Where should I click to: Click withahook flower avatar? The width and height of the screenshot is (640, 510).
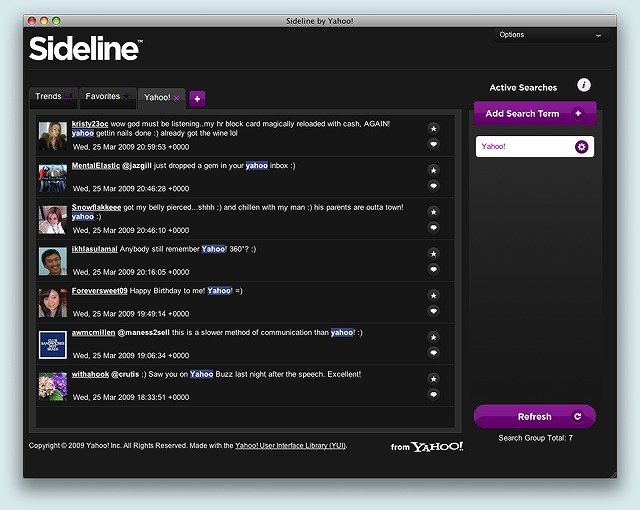(53, 386)
